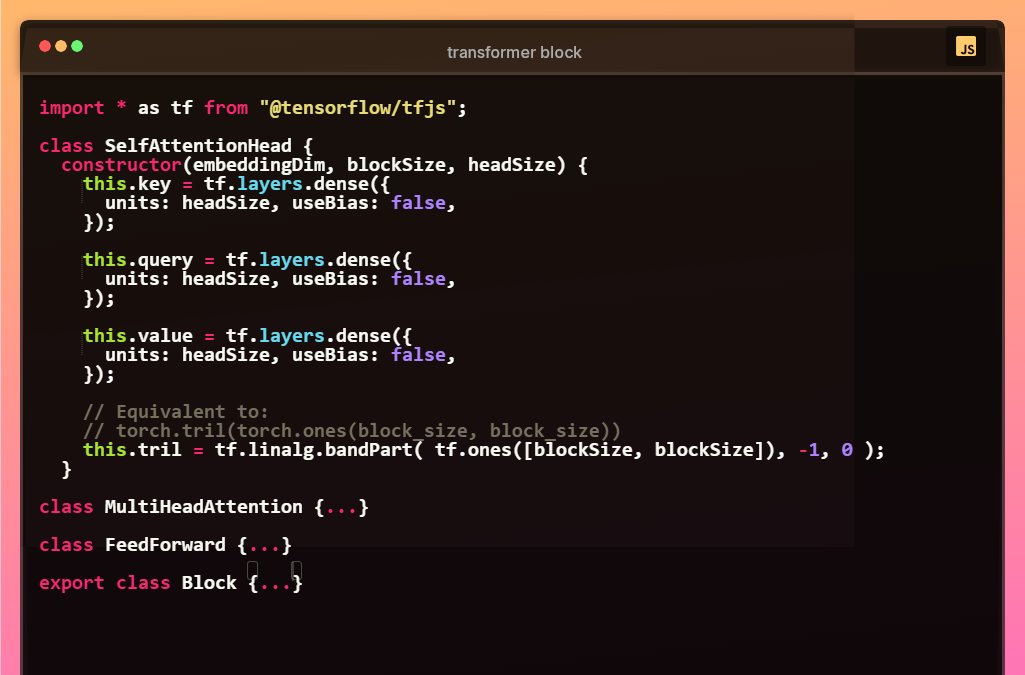The image size is (1025, 675).
Task: Click the embeddingDim parameter
Action: 258,165
